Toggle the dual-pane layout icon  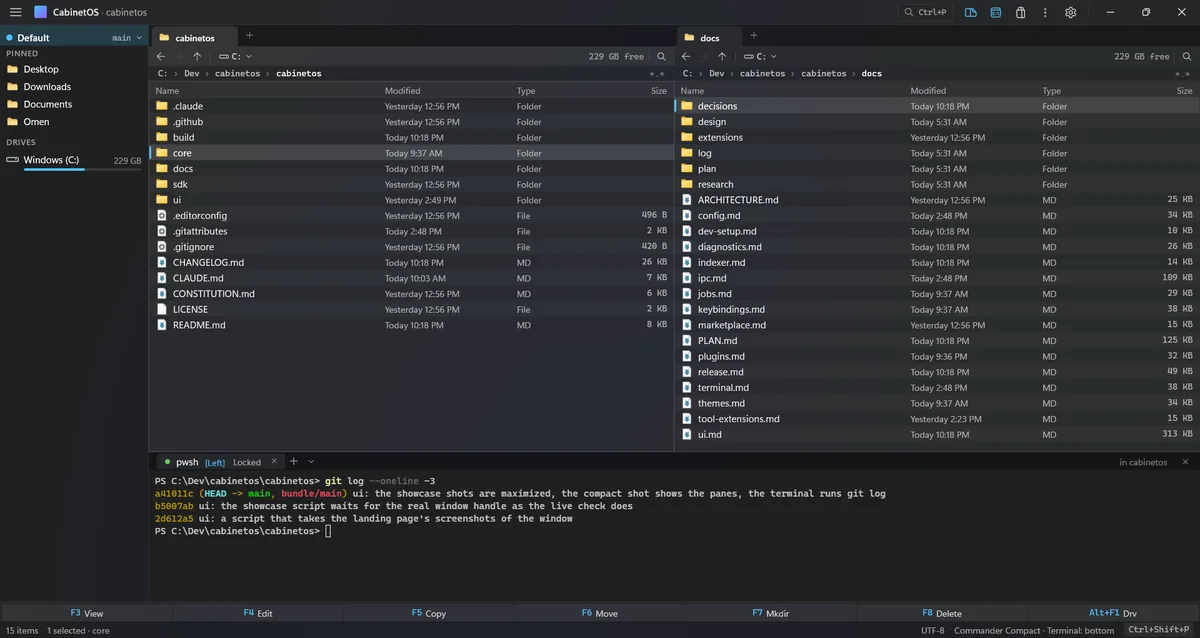tap(971, 12)
